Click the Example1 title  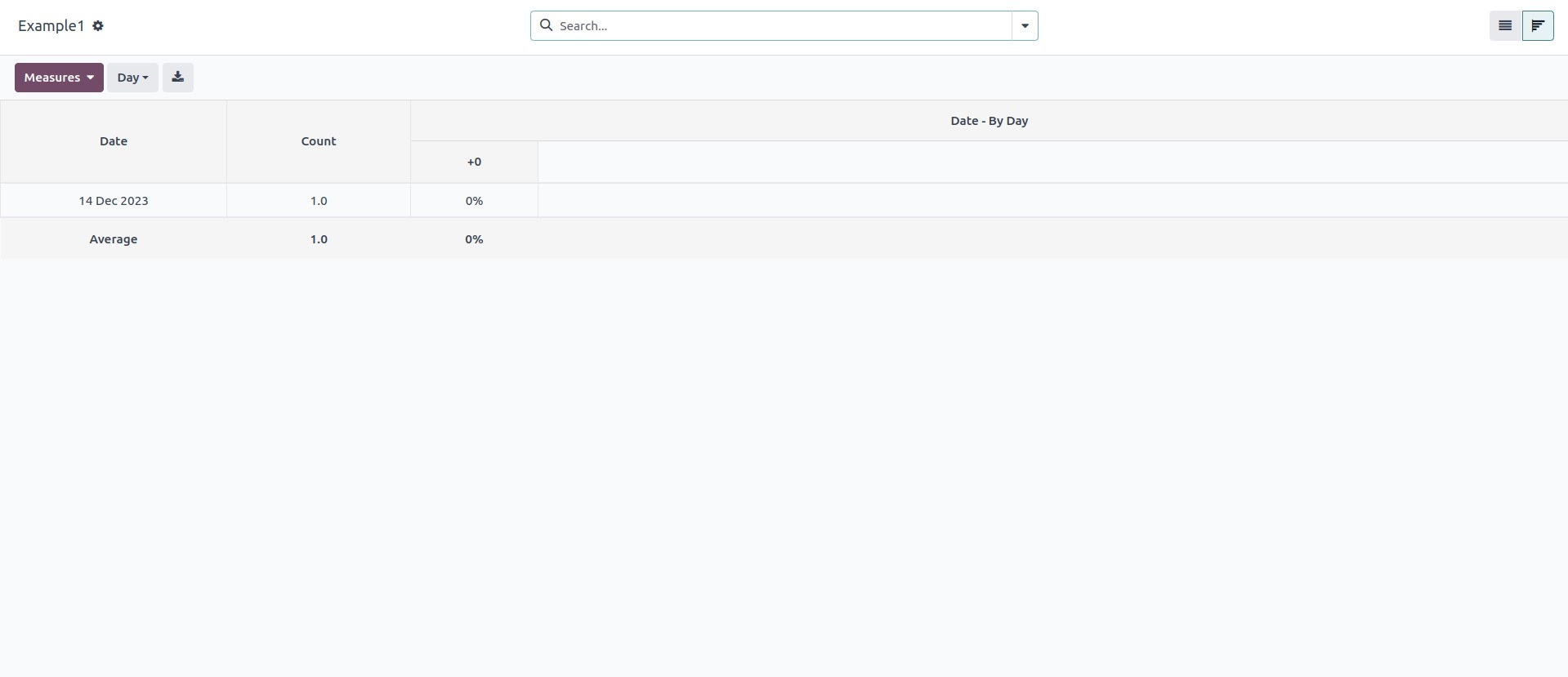(51, 26)
